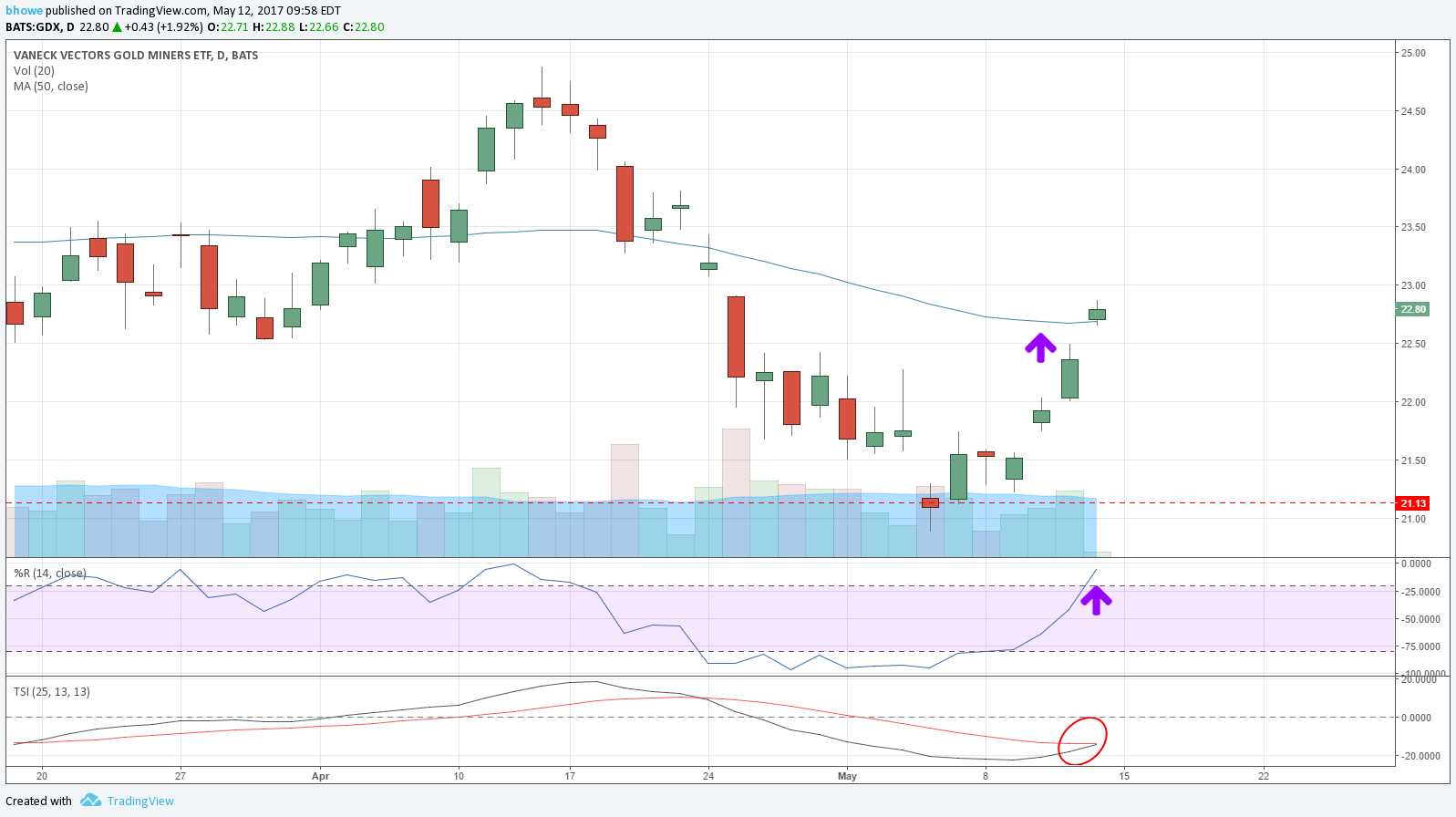Click the Apr label on the time axis
The image size is (1456, 817).
[x=320, y=776]
